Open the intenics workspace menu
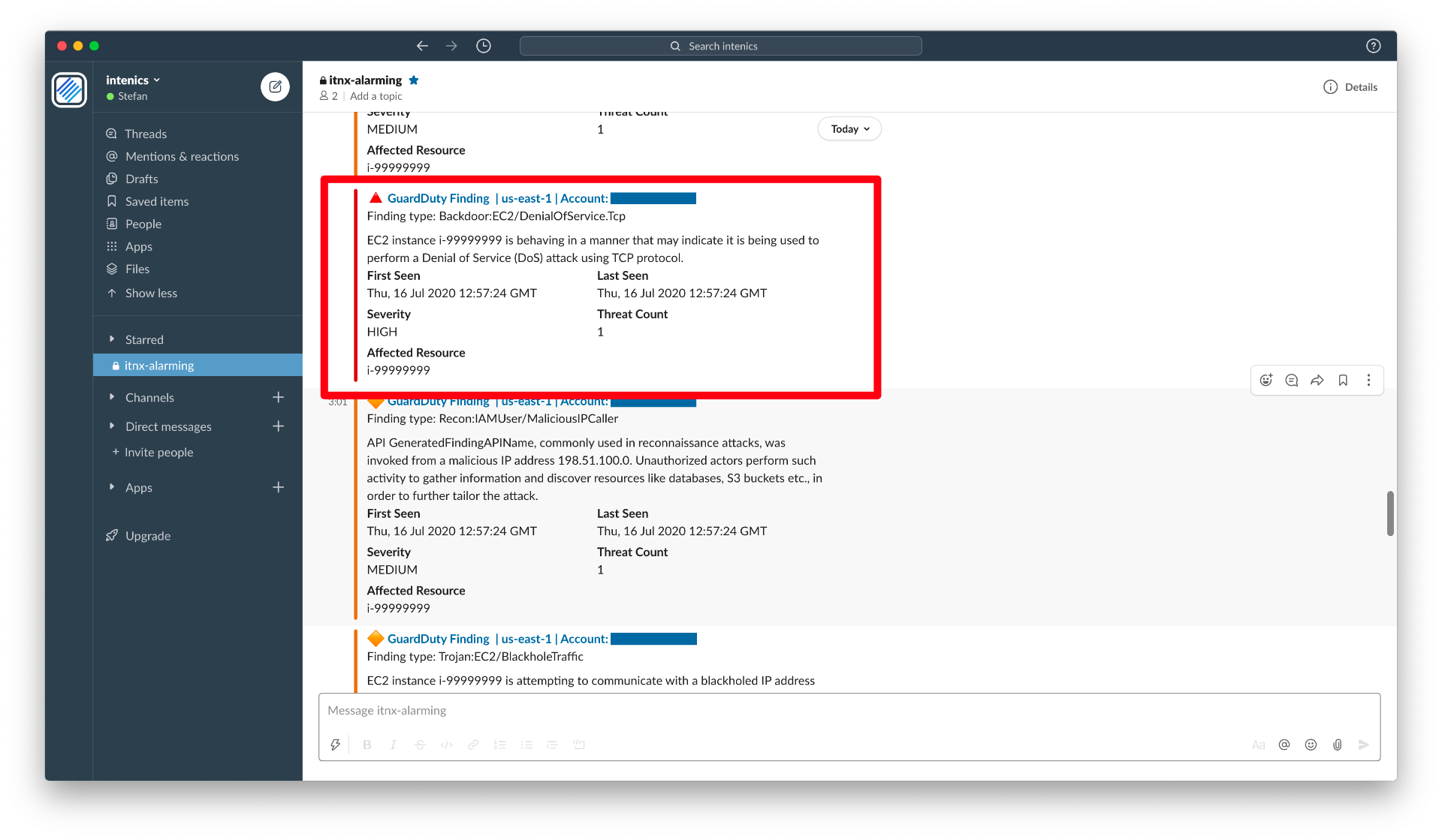 tap(133, 80)
